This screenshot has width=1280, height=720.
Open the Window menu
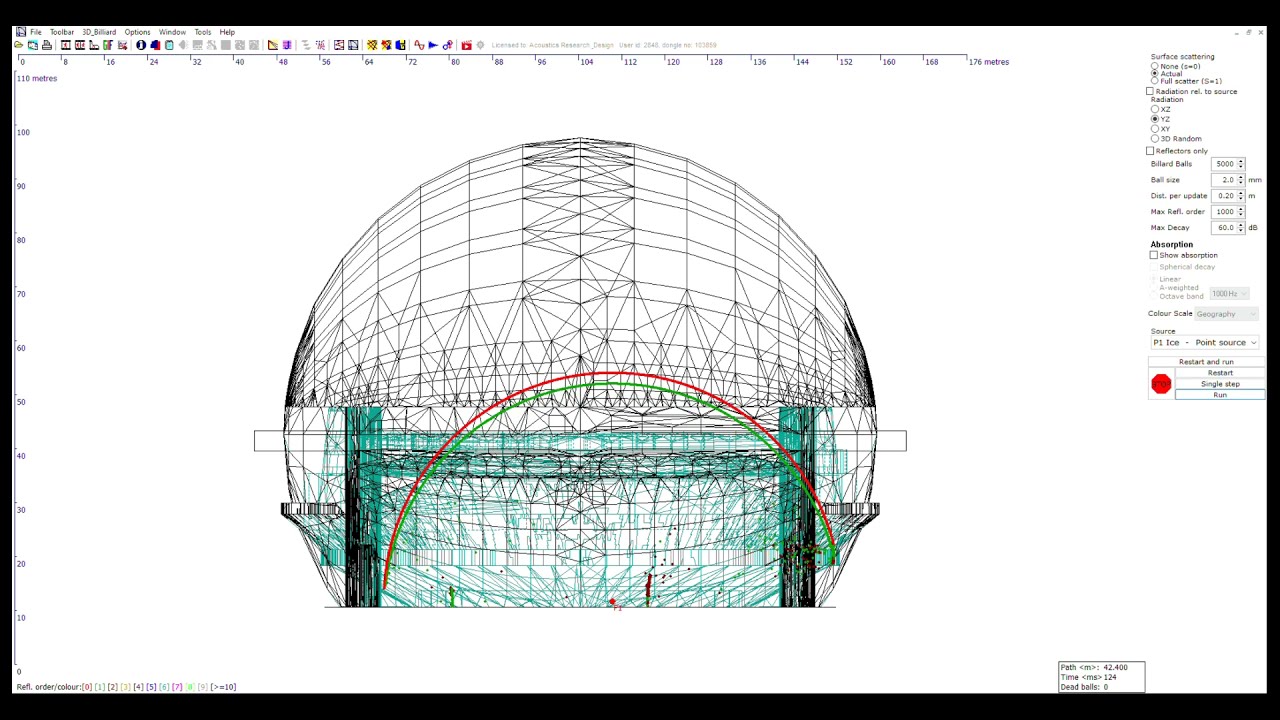tap(172, 32)
